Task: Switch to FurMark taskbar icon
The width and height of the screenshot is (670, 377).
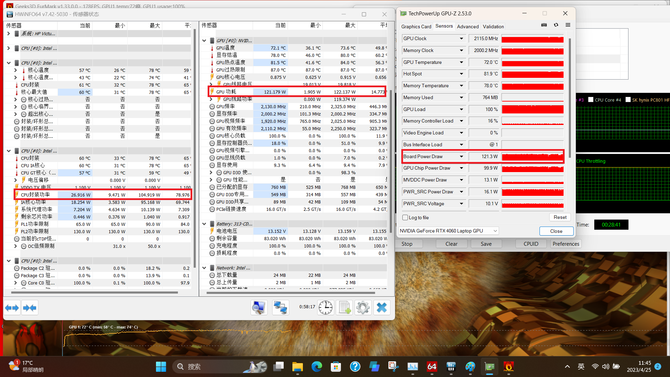Action: pos(508,367)
